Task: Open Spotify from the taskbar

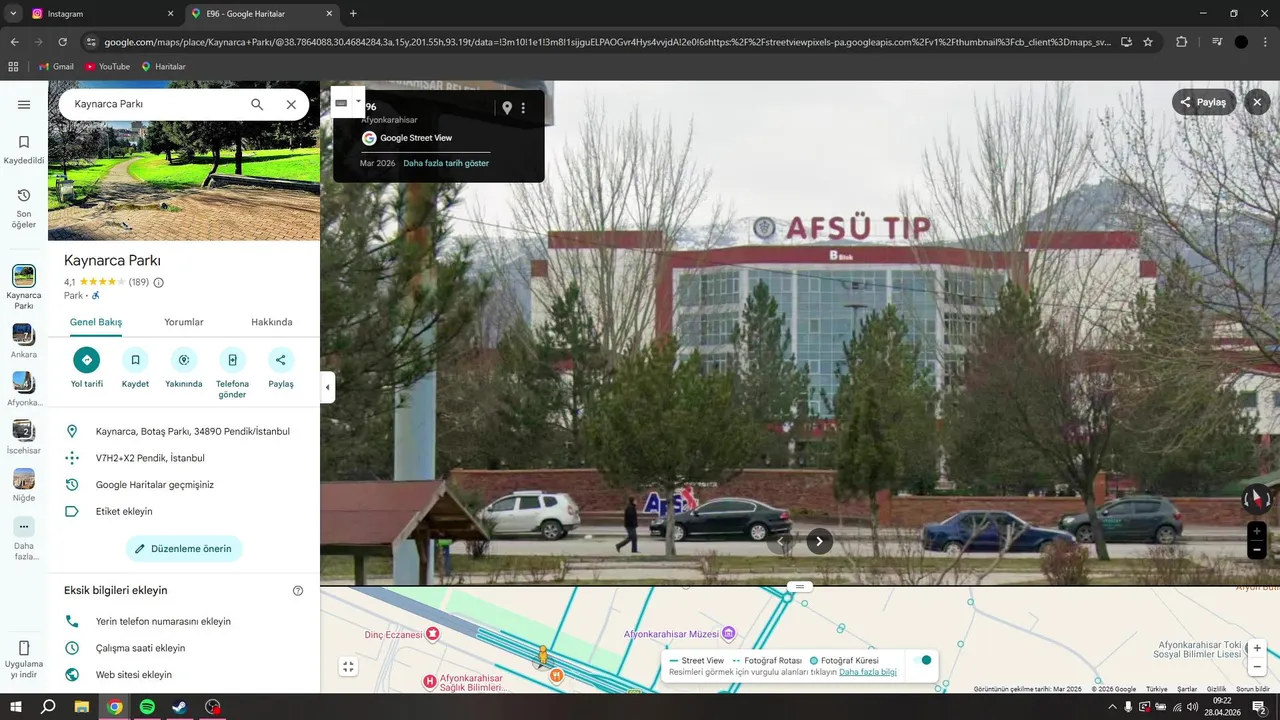Action: 147,707
